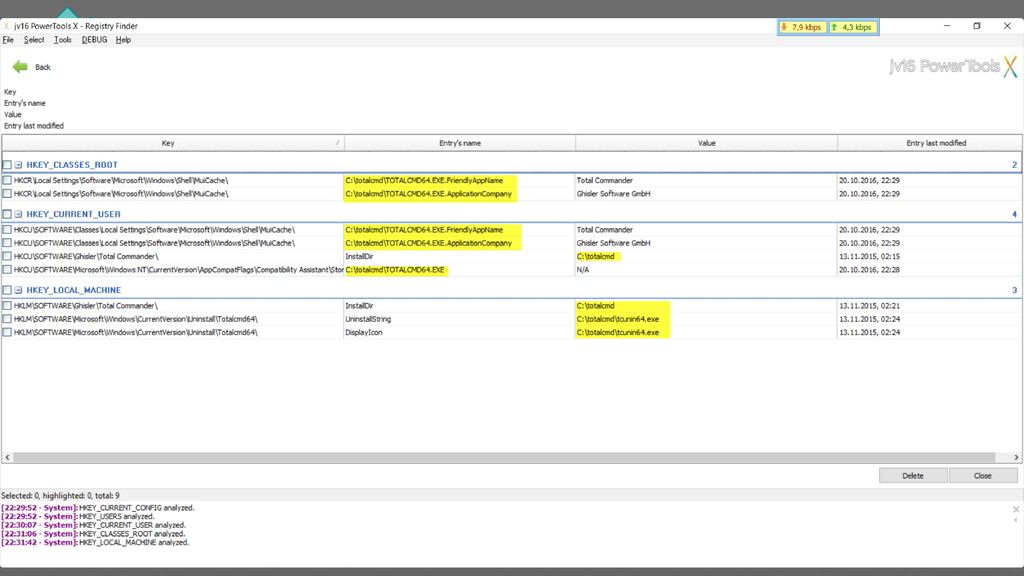Tick the HKEY_CLASSES_ROOT group checkbox
The height and width of the screenshot is (576, 1024).
point(7,165)
